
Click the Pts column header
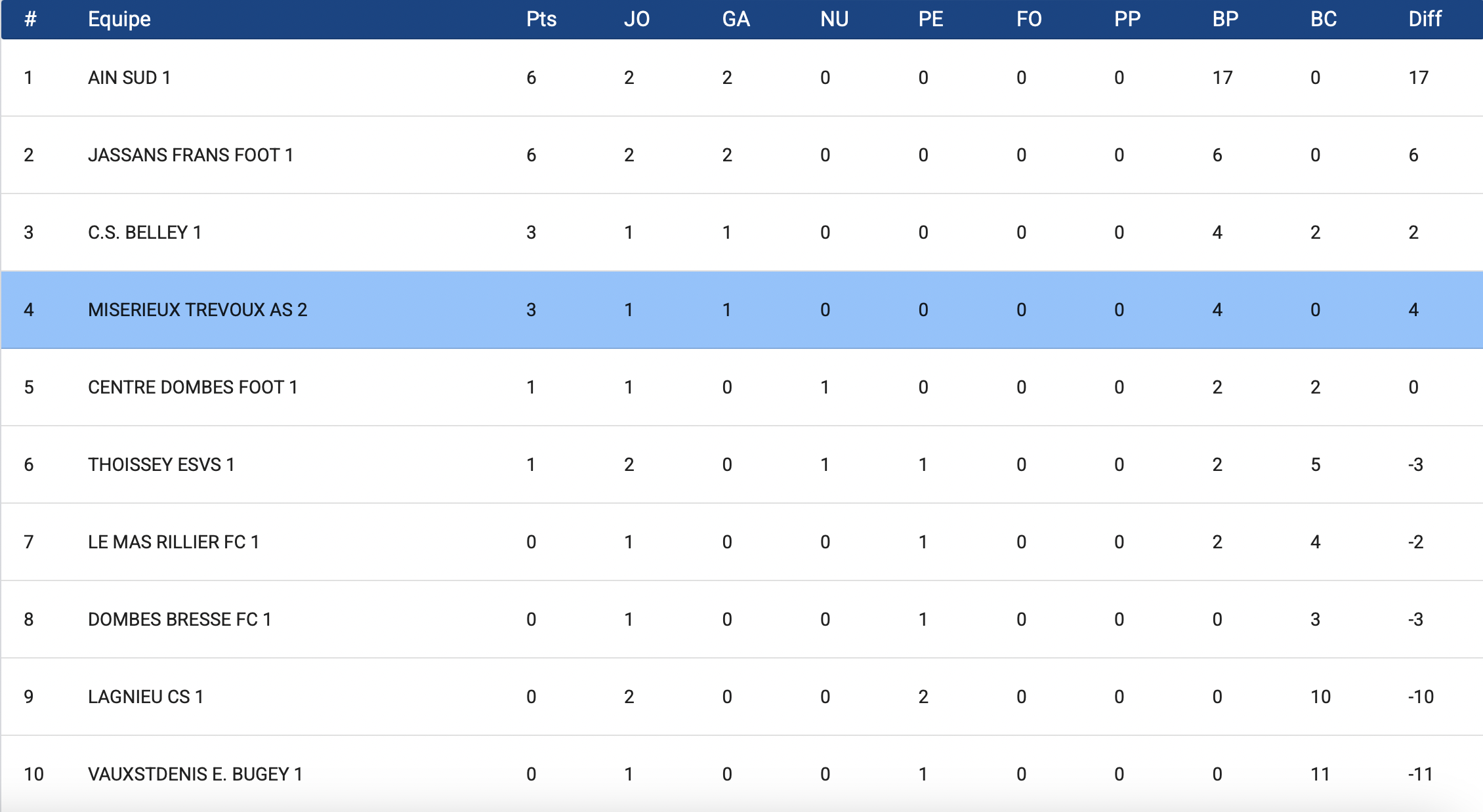[541, 19]
